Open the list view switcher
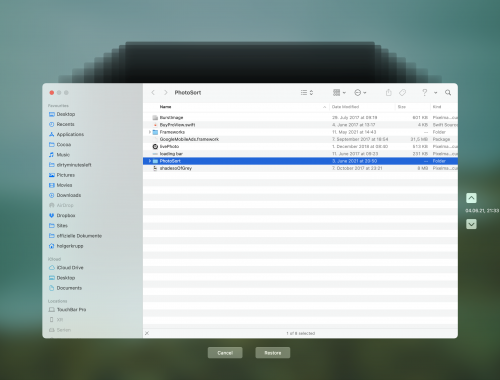Viewport: 500px width, 380px height. click(307, 93)
